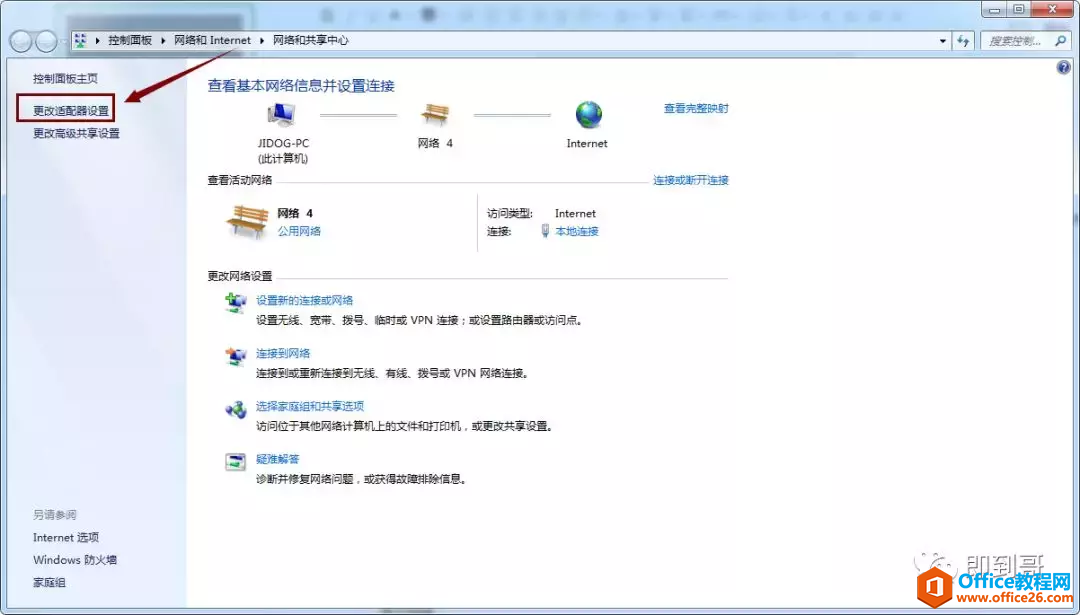Screen dimensions: 1080x615
Task: Click the Internet globe icon
Action: [x=588, y=115]
